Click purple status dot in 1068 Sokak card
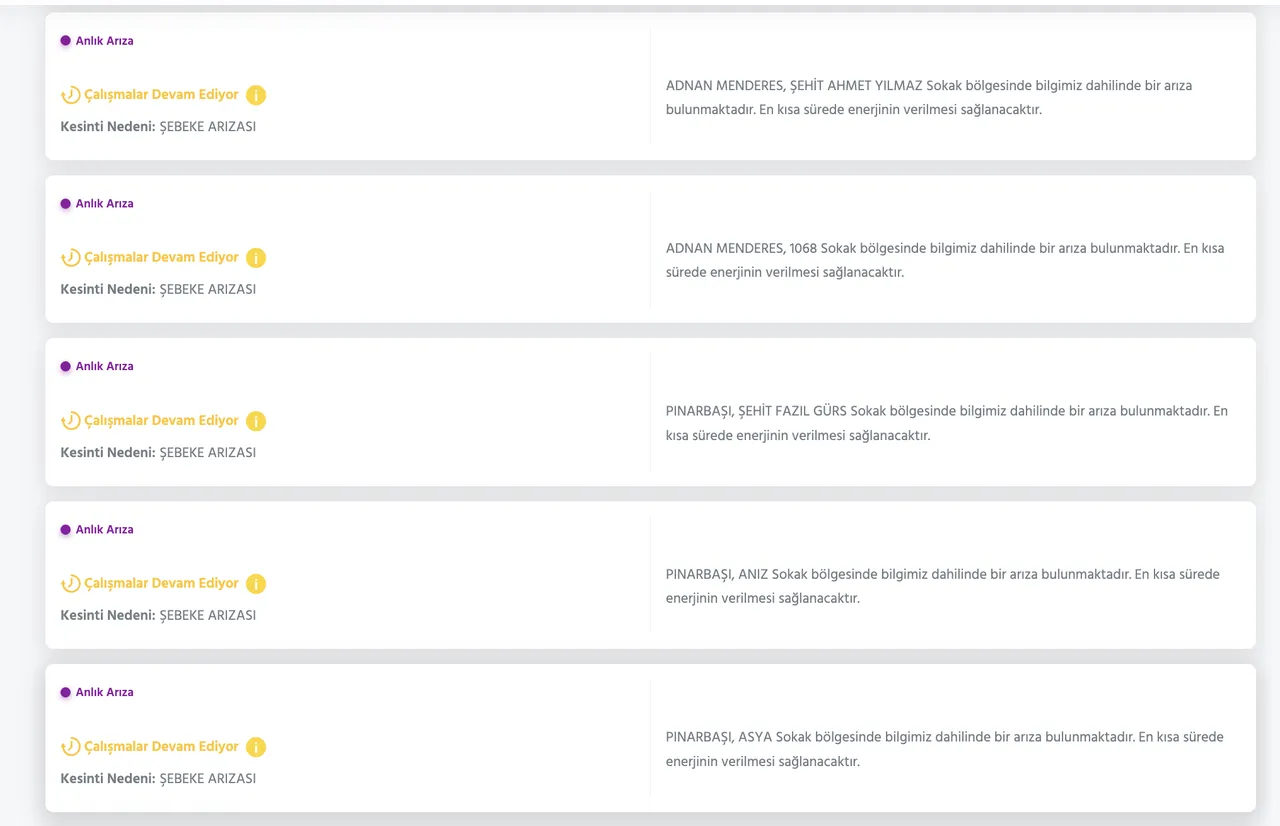The height and width of the screenshot is (826, 1280). point(65,204)
